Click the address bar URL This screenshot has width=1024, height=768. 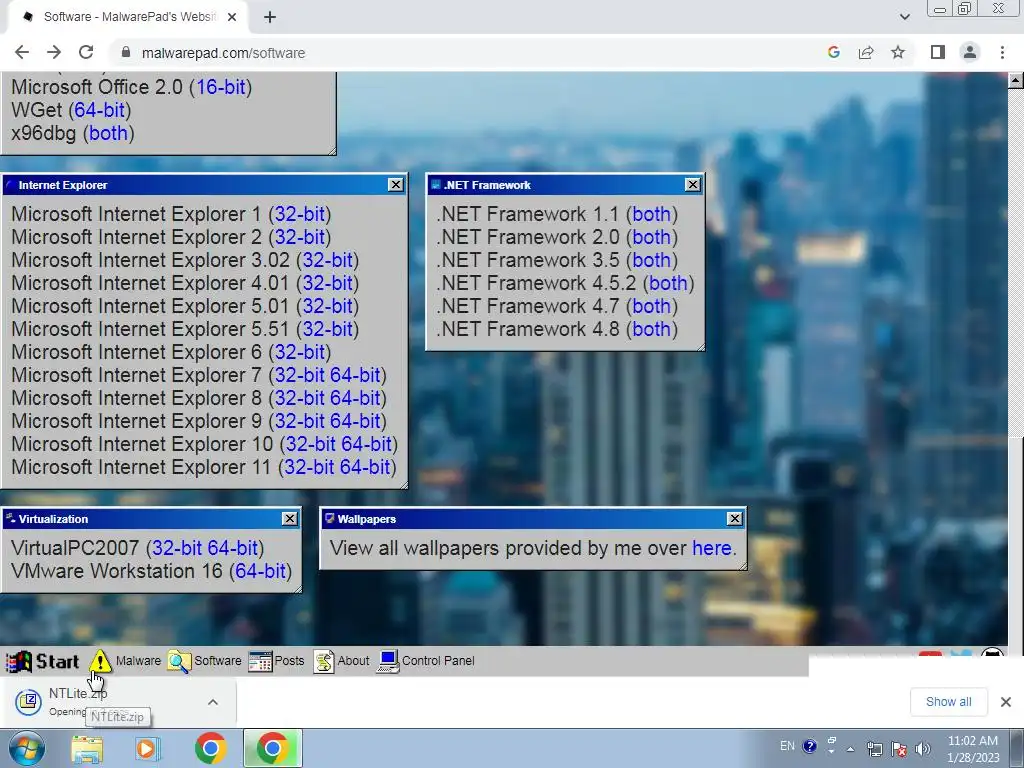click(x=223, y=53)
